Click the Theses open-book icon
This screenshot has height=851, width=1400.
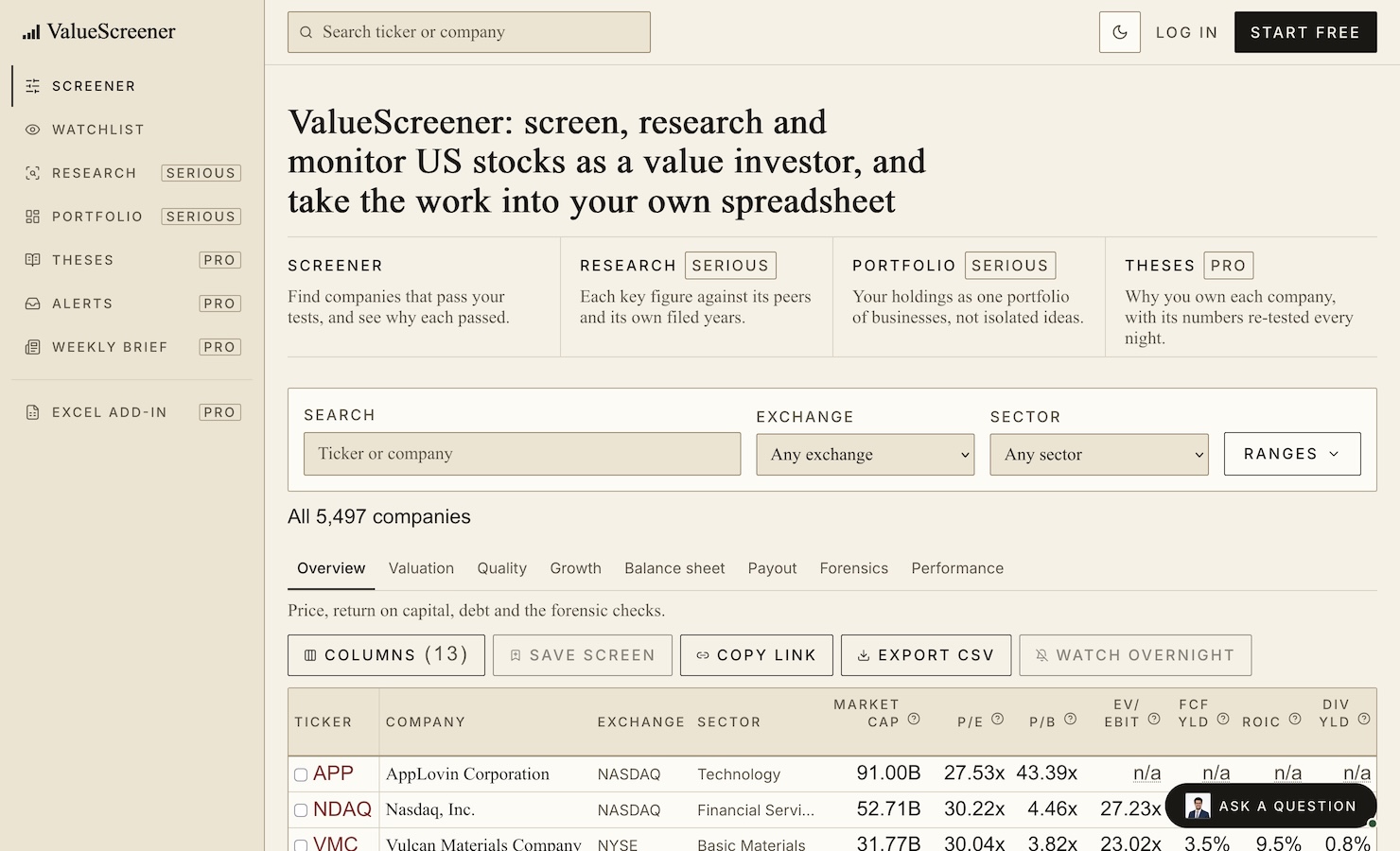tap(33, 260)
